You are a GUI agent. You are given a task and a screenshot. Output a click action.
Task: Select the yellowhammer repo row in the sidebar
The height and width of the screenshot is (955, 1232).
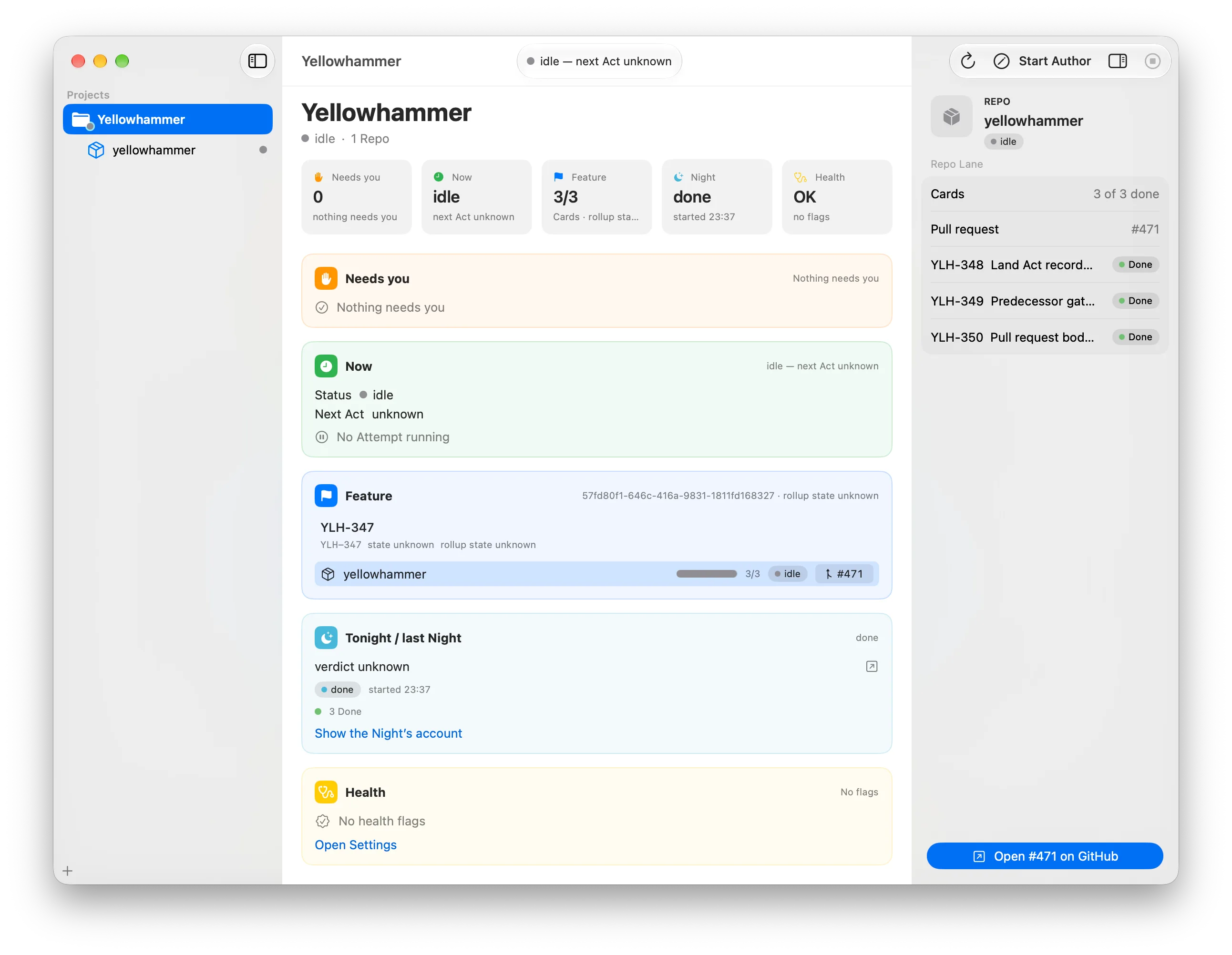coord(167,150)
